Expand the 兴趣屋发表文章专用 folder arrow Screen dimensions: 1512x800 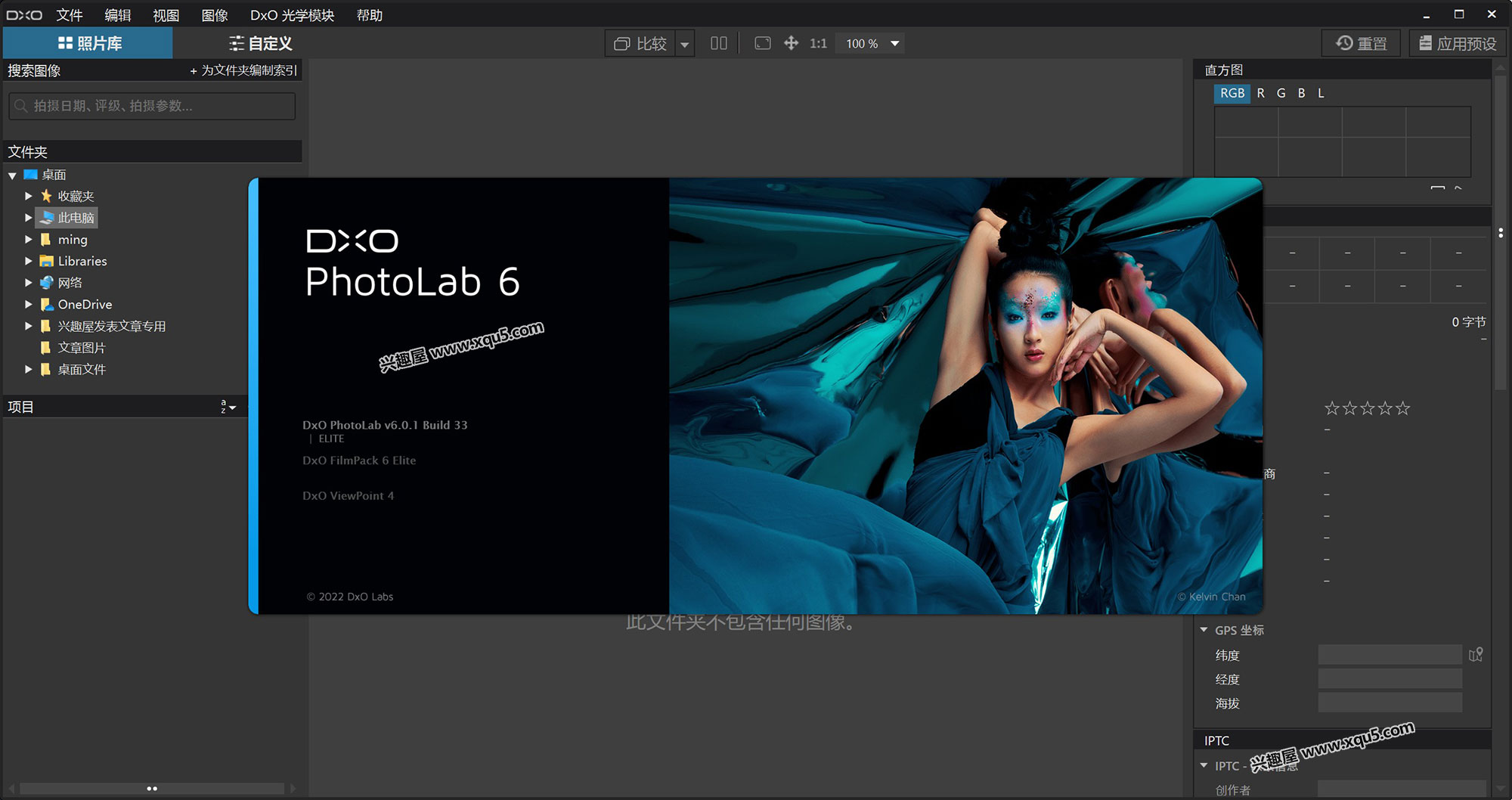(x=28, y=326)
